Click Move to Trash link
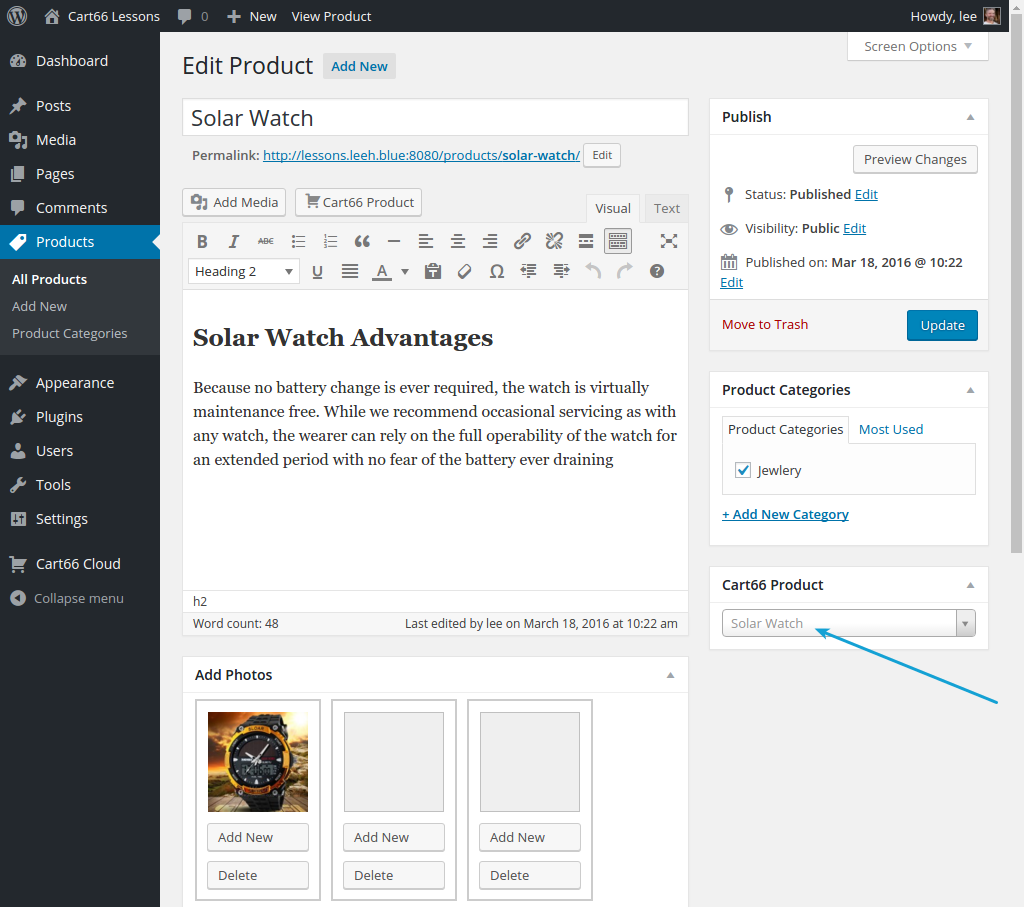1024x907 pixels. [765, 325]
